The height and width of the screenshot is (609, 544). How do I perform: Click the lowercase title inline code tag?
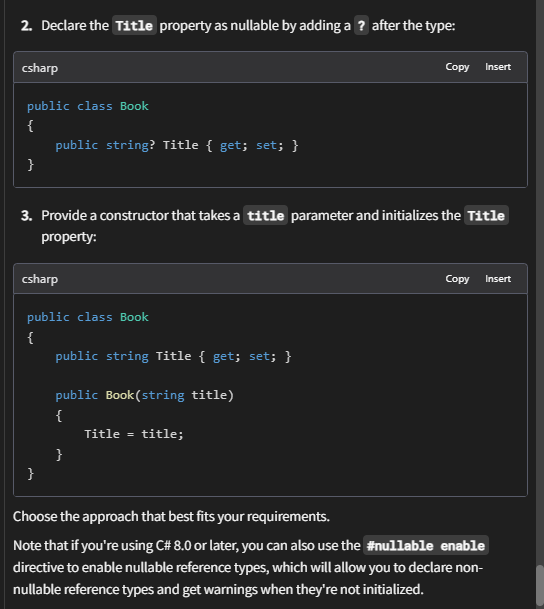point(266,216)
